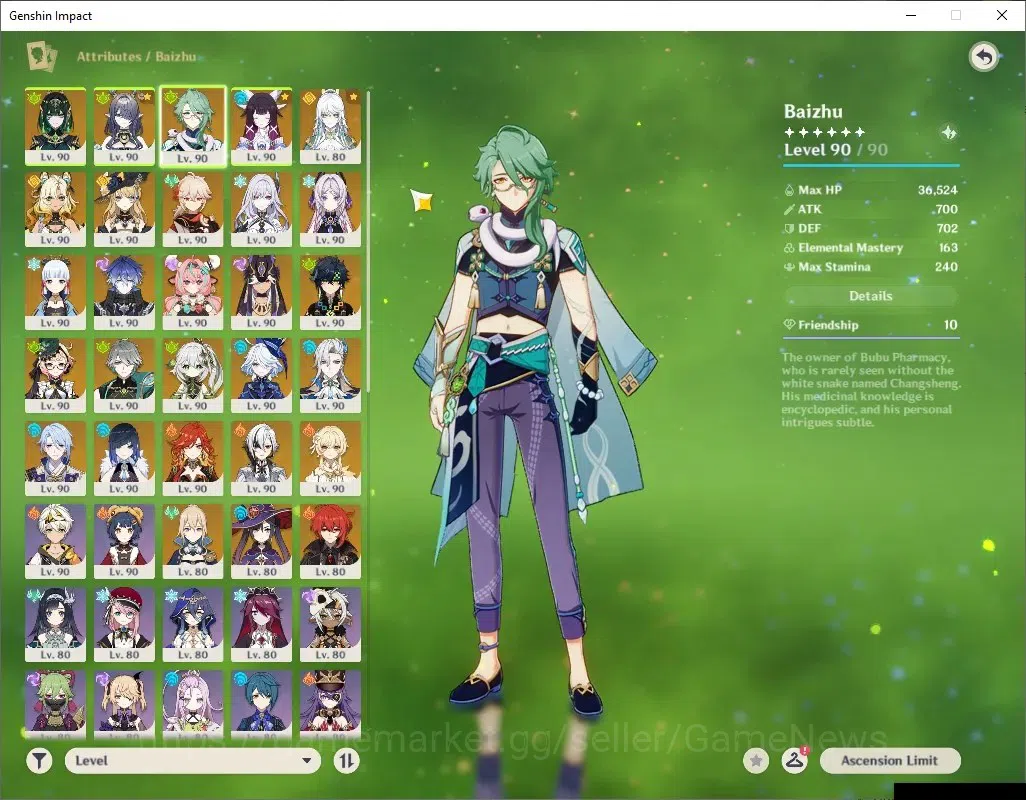Select Kuki Shinobu's masked portrait
This screenshot has height=800, width=1026.
point(56,704)
